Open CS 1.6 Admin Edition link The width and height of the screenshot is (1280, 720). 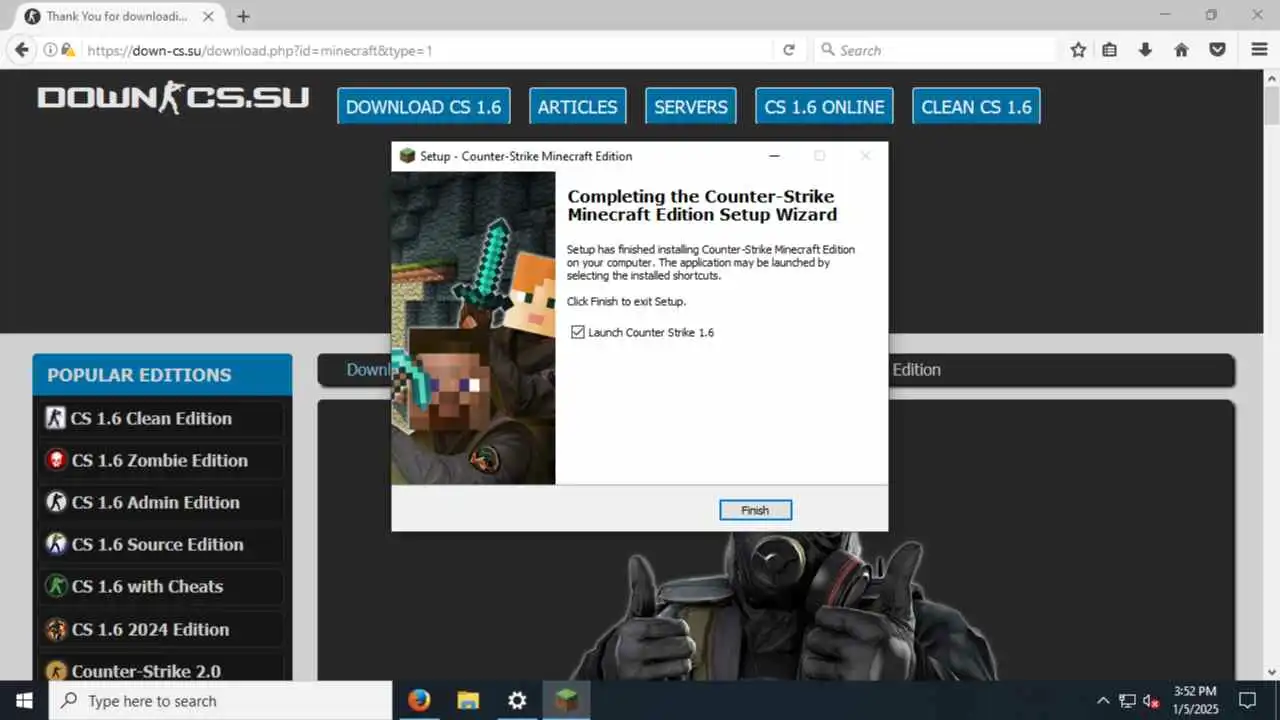155,502
